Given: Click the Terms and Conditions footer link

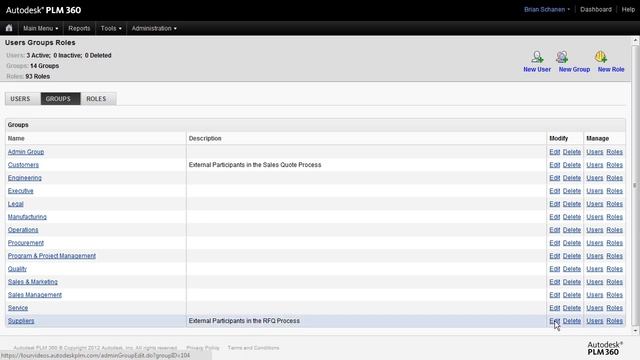Looking at the screenshot, I should pos(253,348).
